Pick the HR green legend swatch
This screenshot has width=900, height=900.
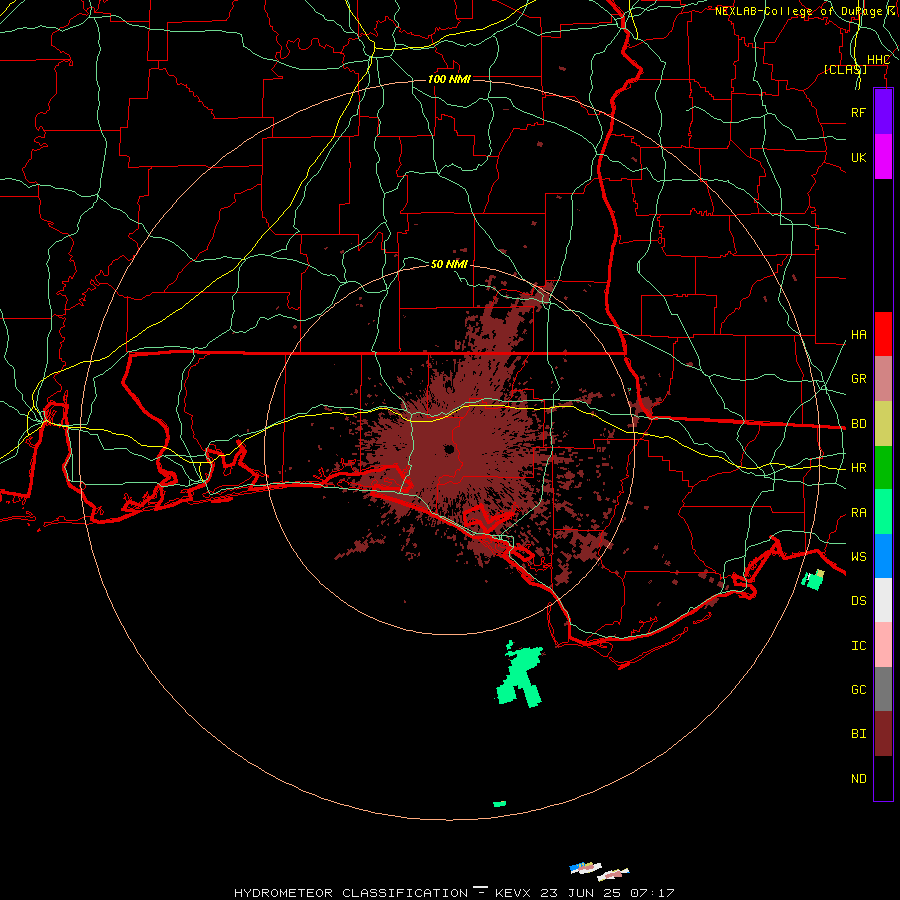883,467
